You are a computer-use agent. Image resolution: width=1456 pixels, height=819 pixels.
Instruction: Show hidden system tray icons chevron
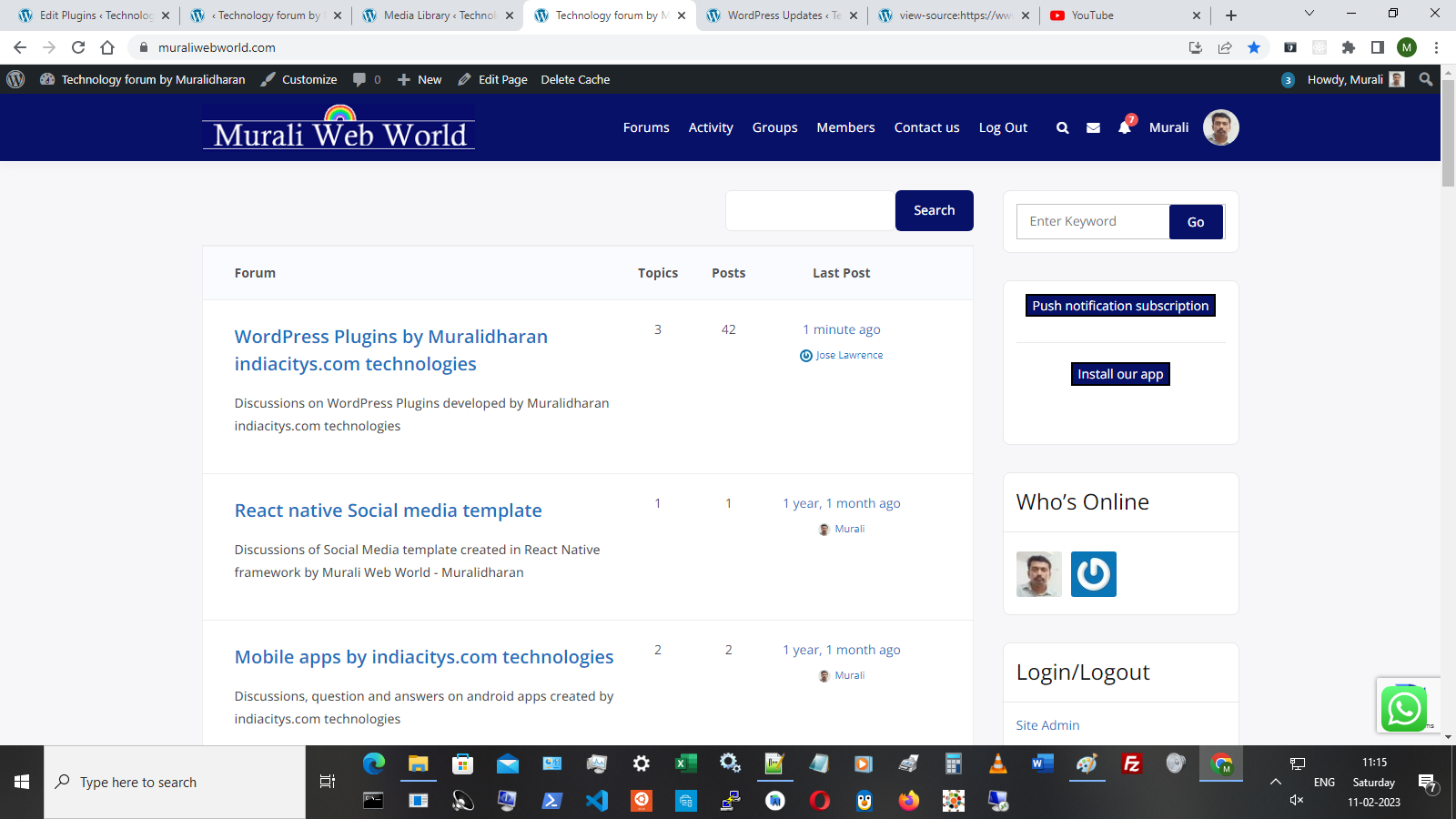(1276, 782)
